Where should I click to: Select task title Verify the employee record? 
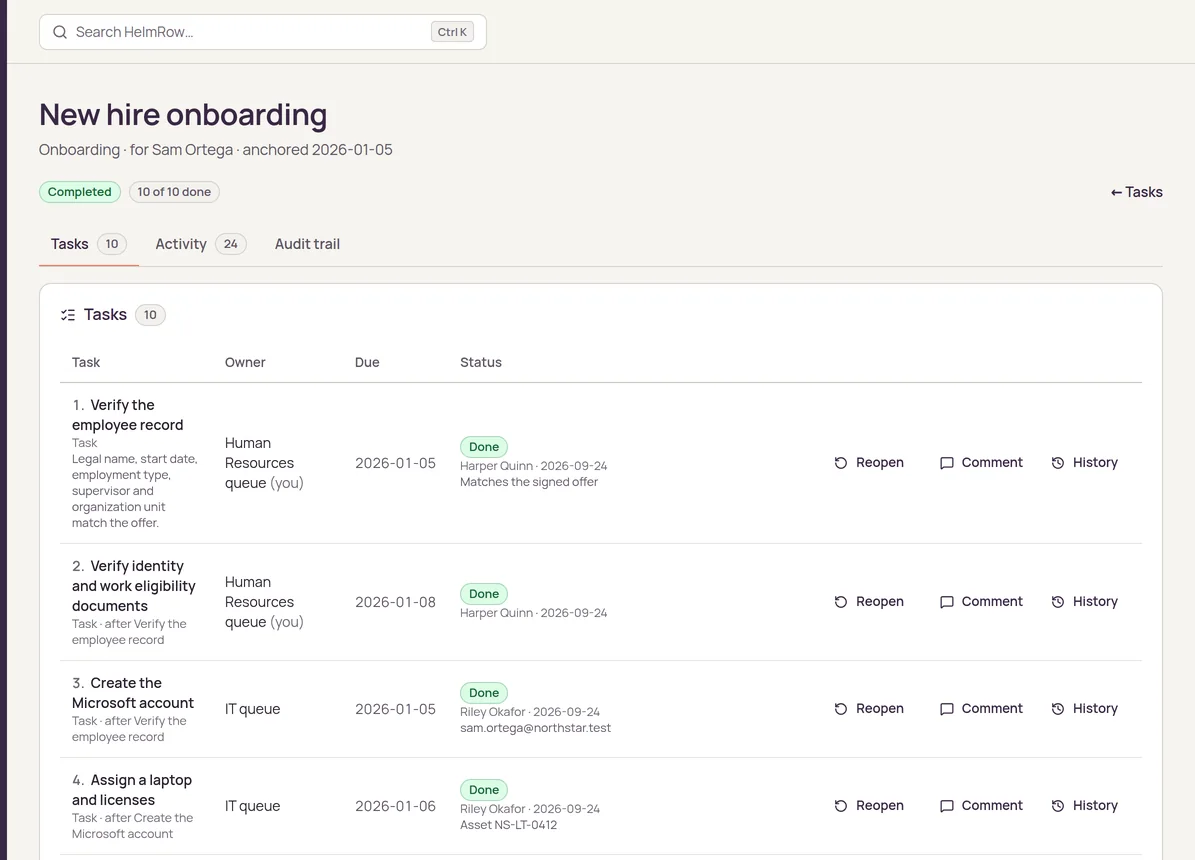(128, 415)
